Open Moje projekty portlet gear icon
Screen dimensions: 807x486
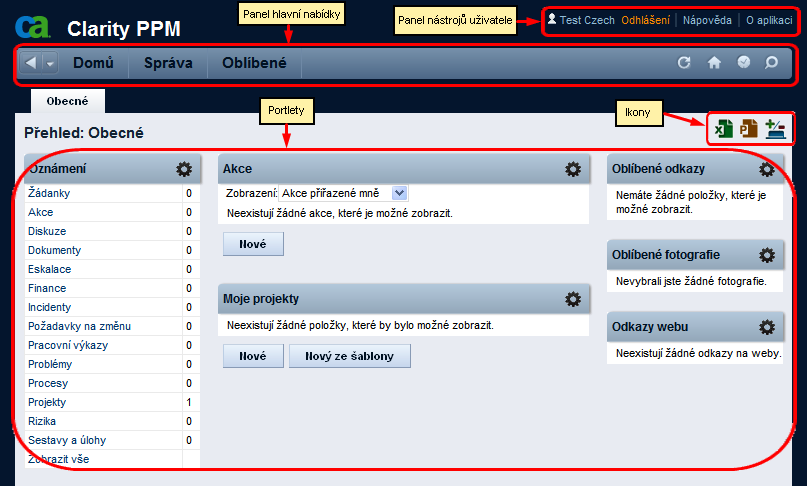pos(573,299)
